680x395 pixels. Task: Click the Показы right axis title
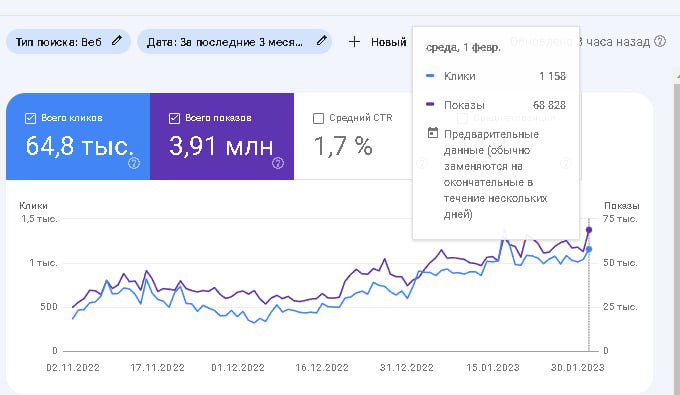tap(621, 206)
